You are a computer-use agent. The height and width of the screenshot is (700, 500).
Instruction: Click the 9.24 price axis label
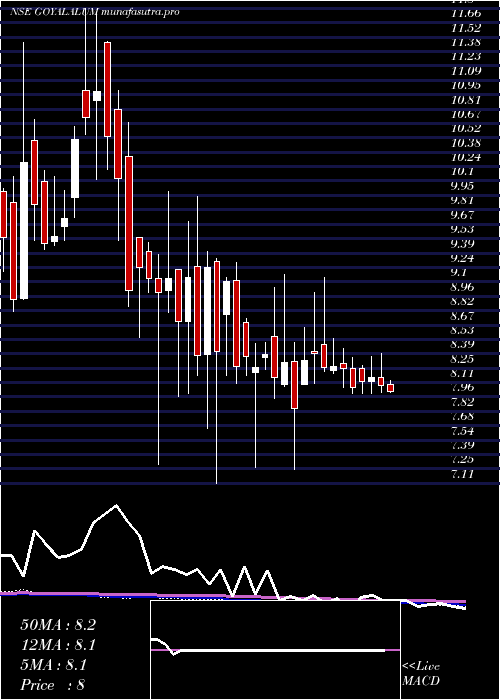(x=463, y=258)
